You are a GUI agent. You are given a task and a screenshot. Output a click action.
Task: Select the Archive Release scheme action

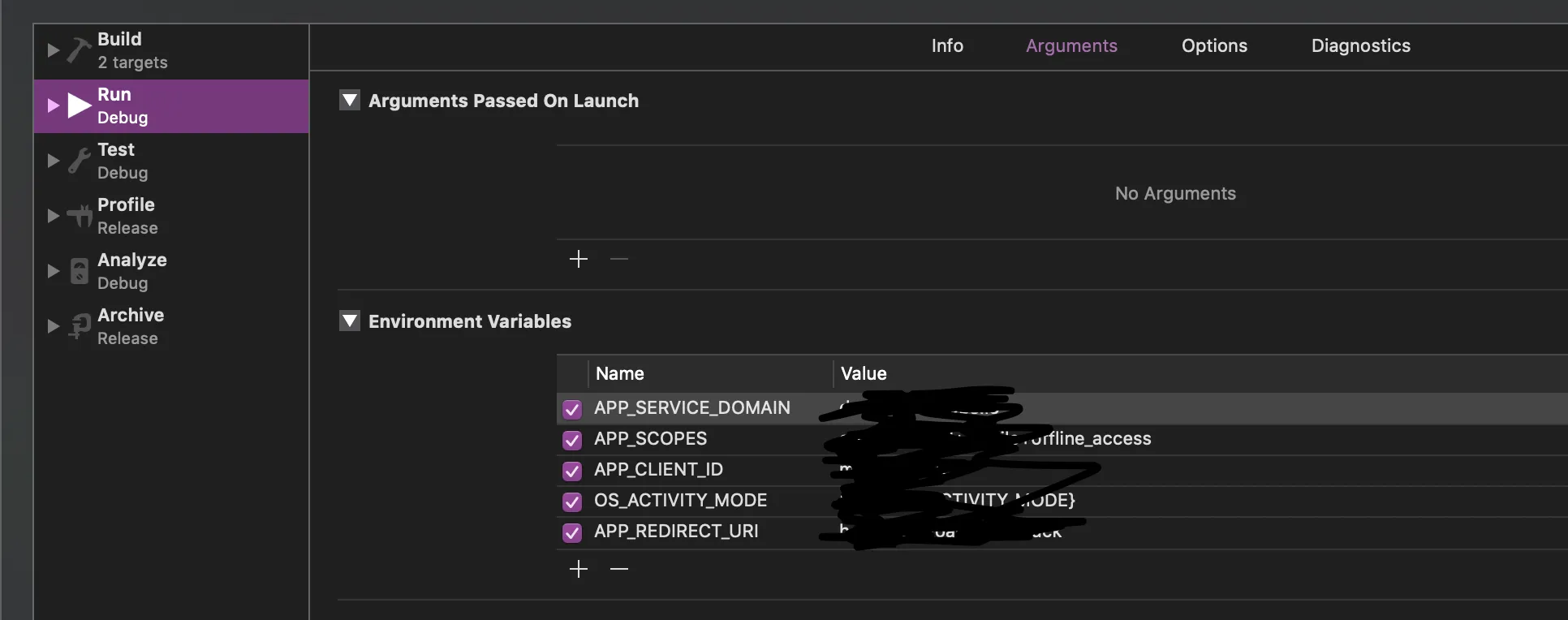[131, 326]
